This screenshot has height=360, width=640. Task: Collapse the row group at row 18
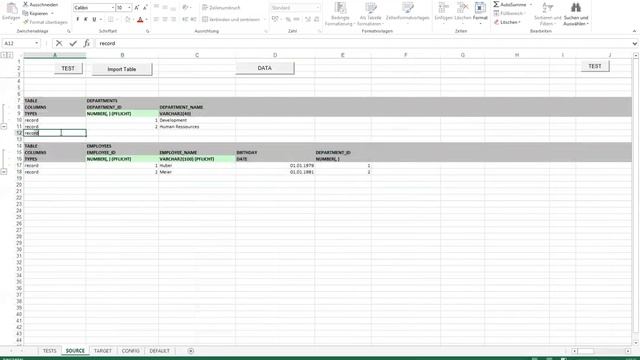click(4, 172)
